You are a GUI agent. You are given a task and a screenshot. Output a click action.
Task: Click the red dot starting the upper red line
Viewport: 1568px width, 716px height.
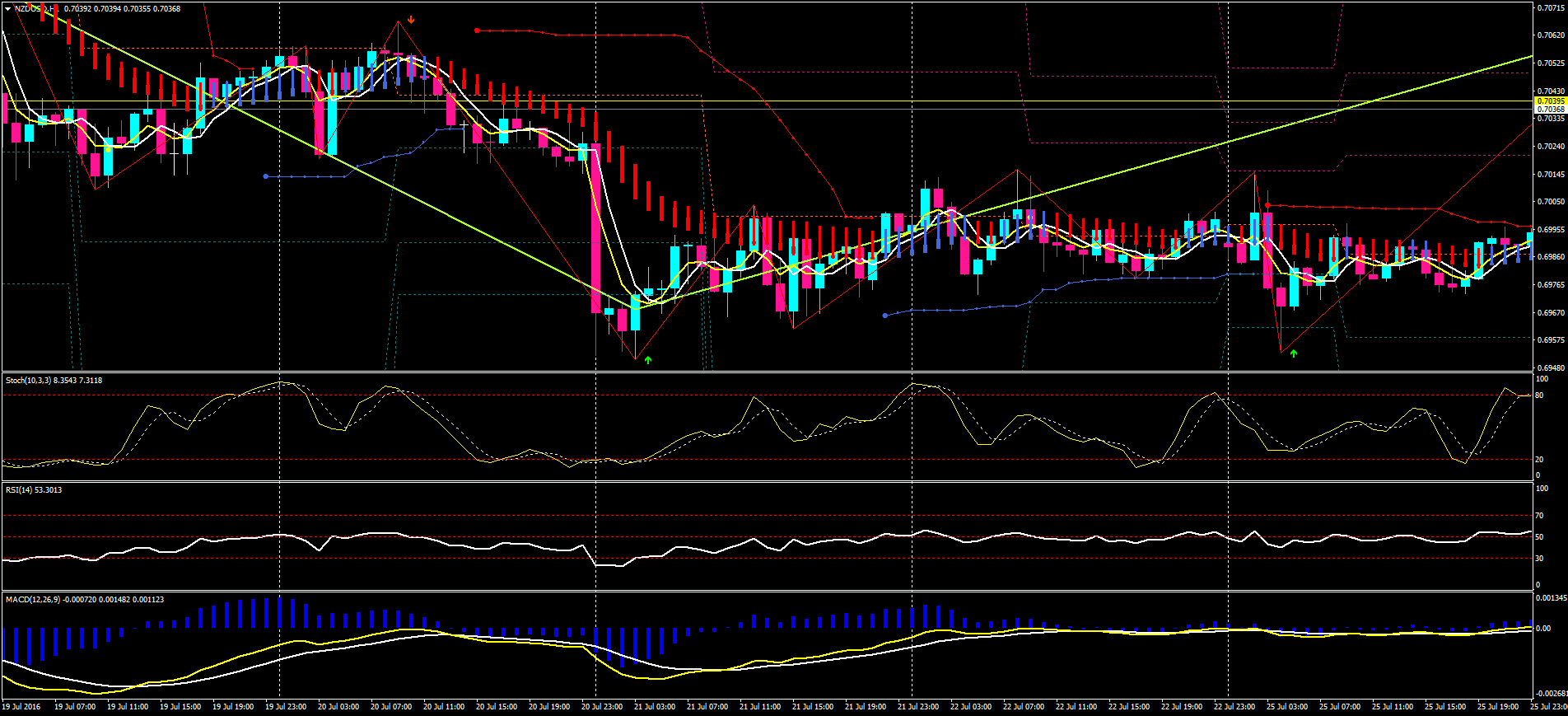coord(477,30)
